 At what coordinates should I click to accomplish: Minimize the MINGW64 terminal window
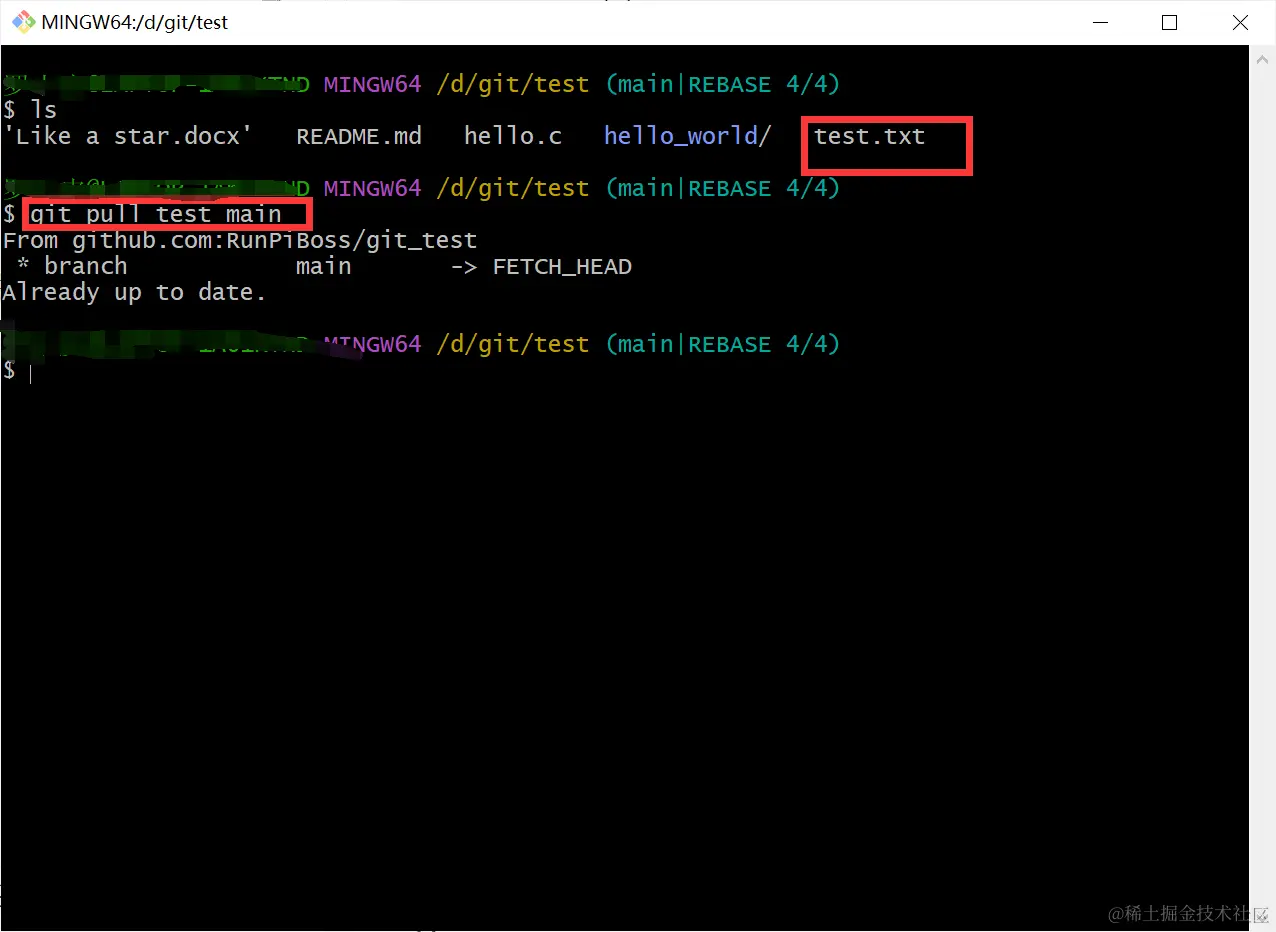coord(1099,22)
